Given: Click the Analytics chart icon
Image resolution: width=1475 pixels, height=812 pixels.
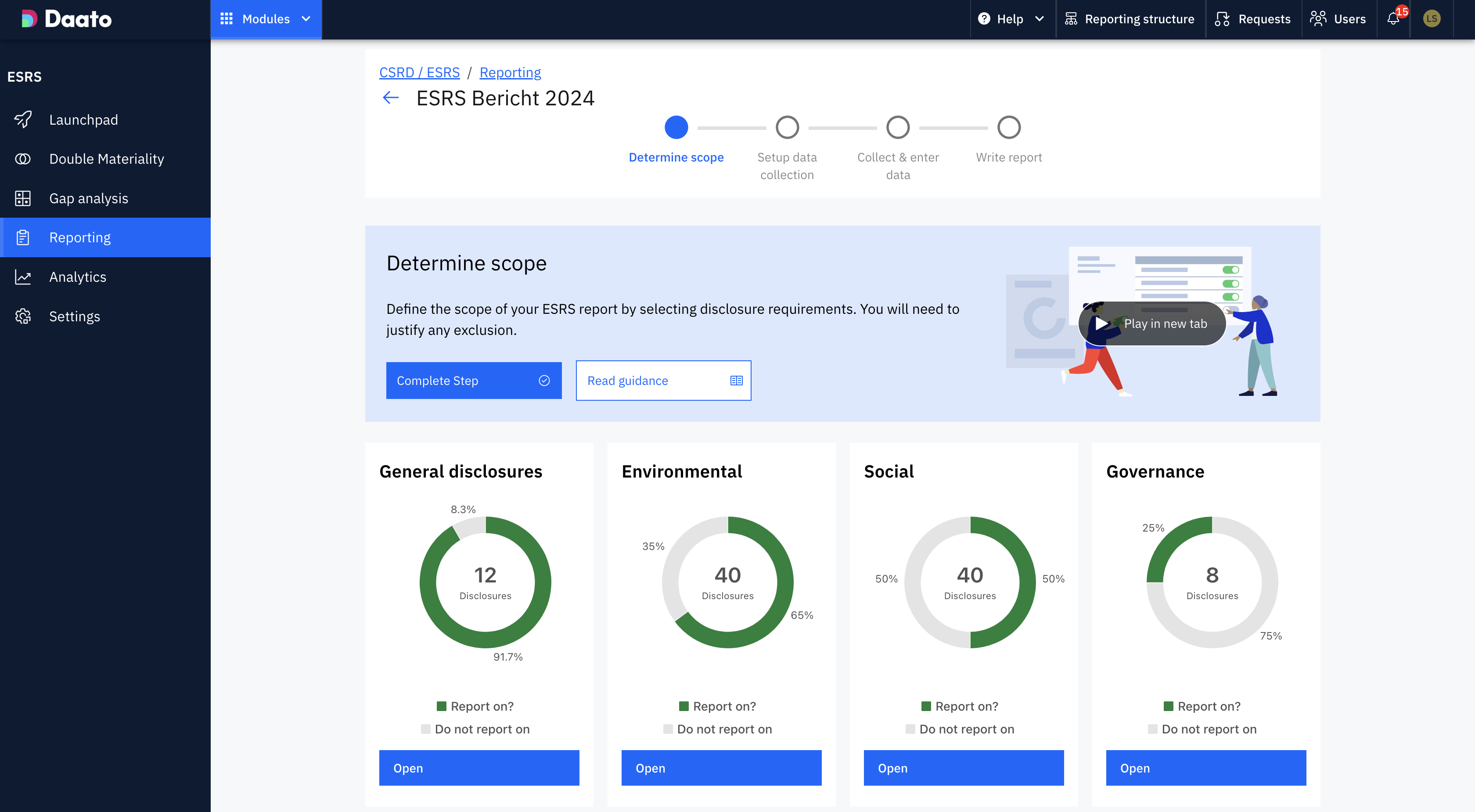Looking at the screenshot, I should coord(23,277).
